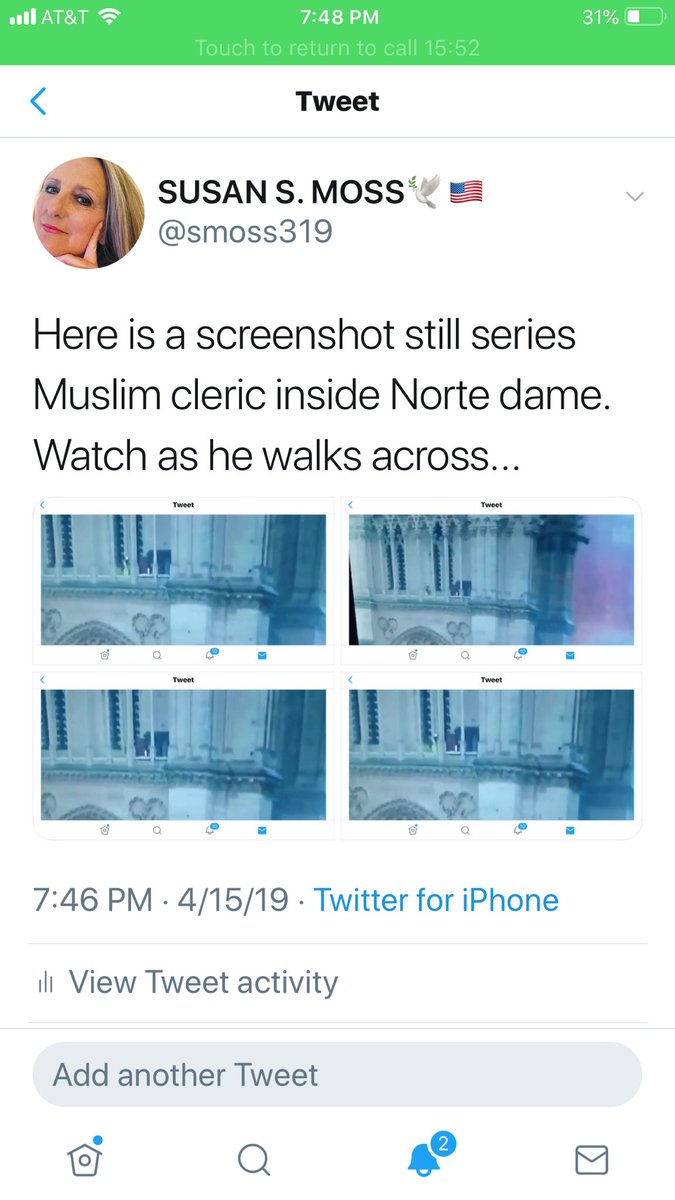The image size is (675, 1200).
Task: Open the top-left attached screenshot
Action: (x=184, y=582)
